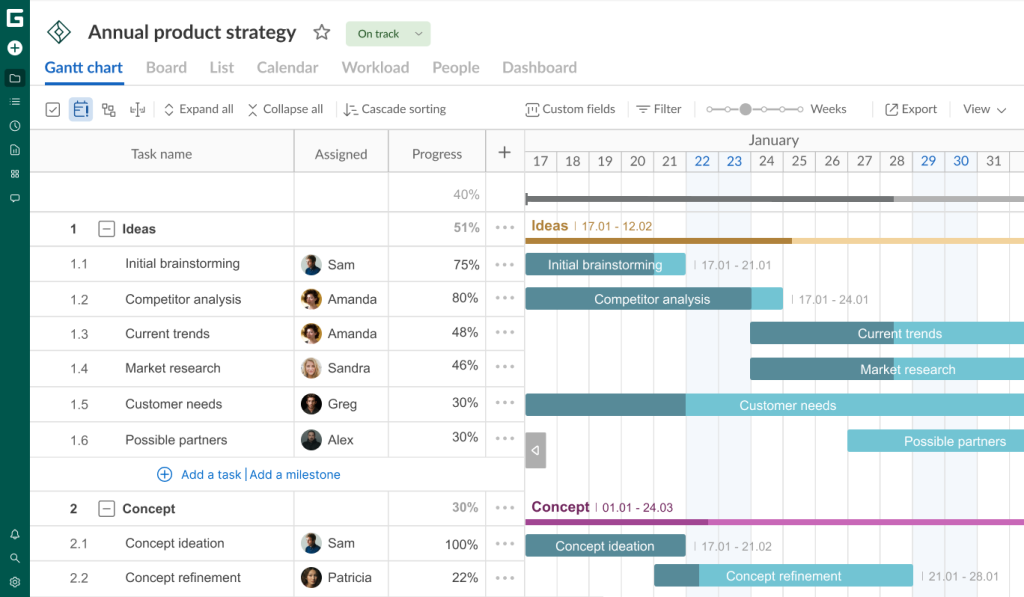Switch to the Board tab
This screenshot has height=597, width=1024.
166,67
